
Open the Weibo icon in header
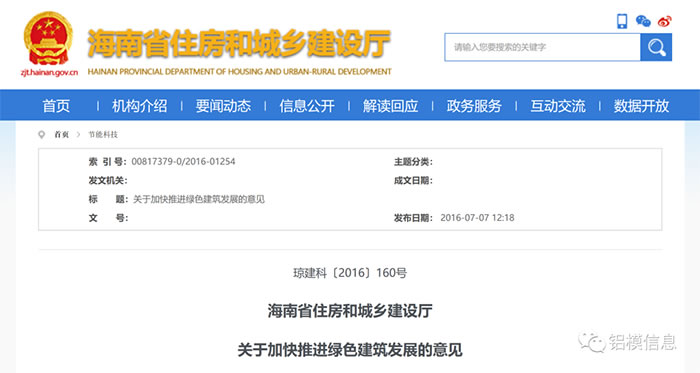tap(665, 21)
